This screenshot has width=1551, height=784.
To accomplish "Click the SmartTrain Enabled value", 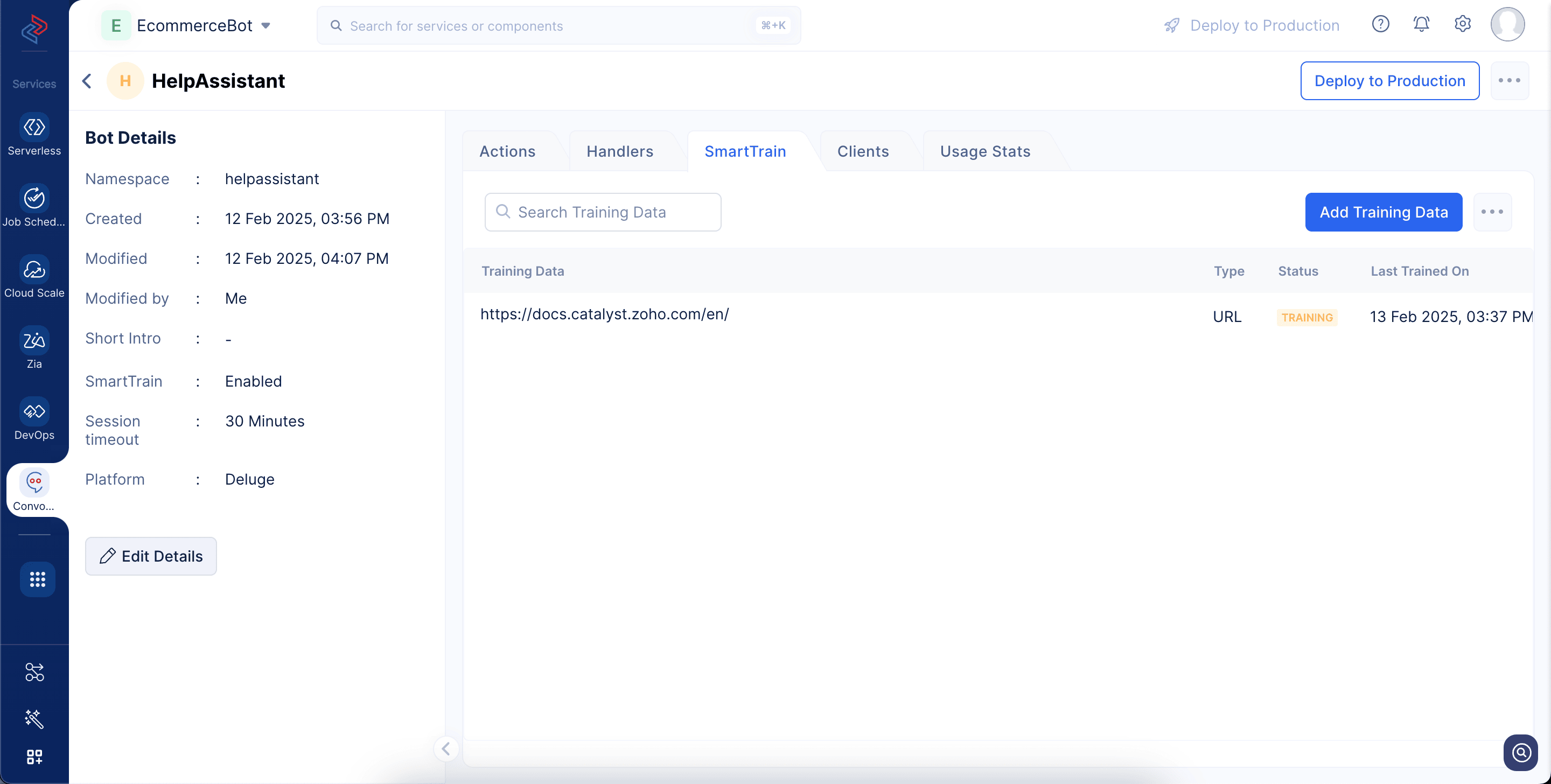I will tap(254, 381).
